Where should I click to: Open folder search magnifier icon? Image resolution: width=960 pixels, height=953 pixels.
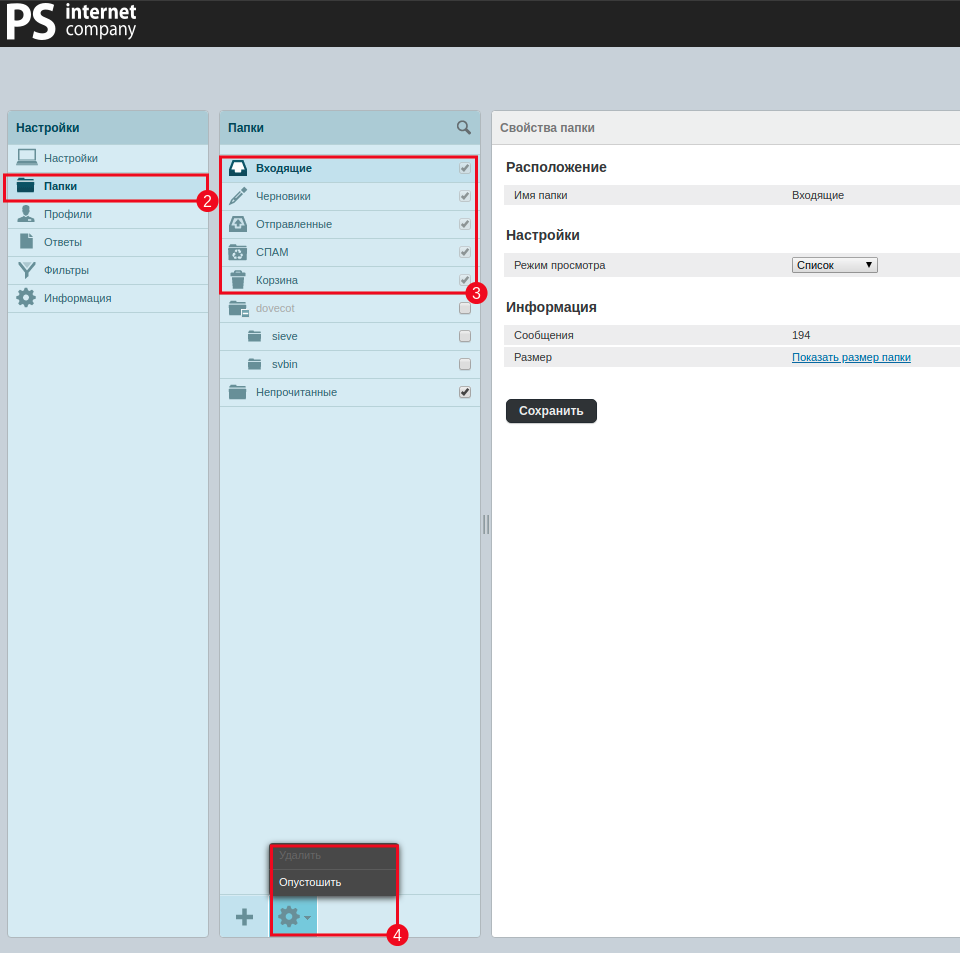[463, 127]
